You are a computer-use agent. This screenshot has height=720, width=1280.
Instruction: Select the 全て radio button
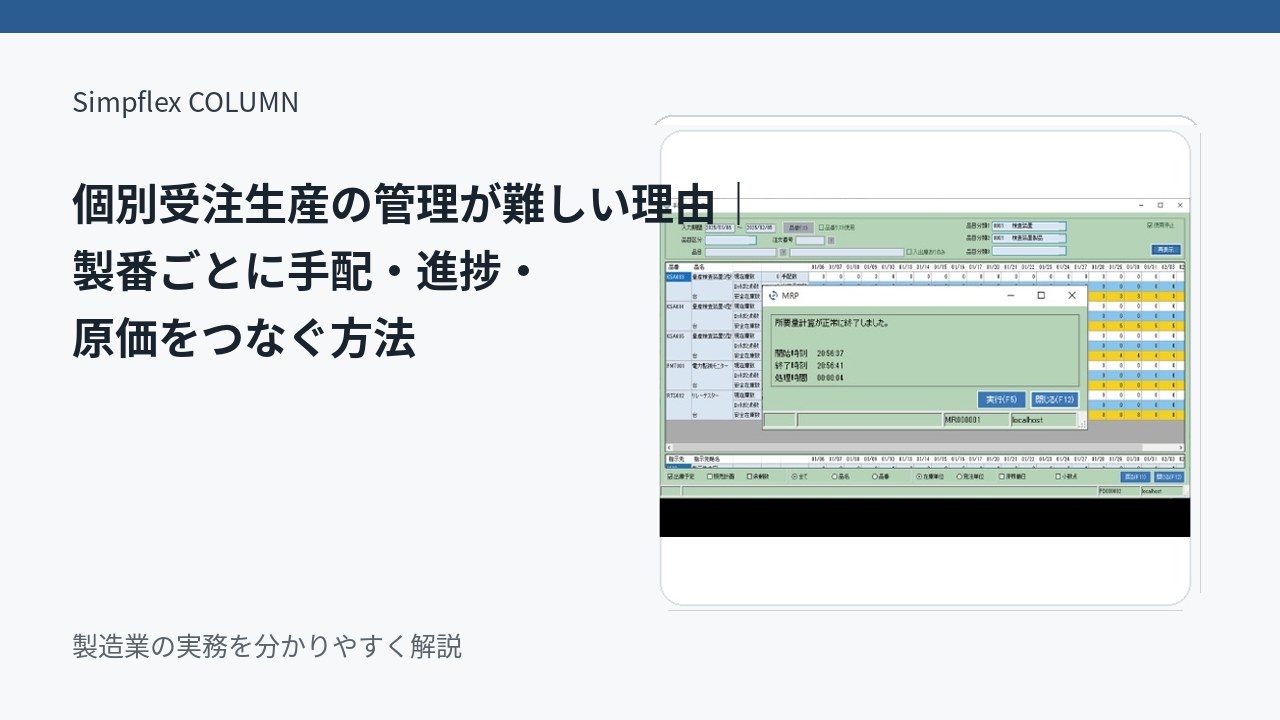coord(794,477)
